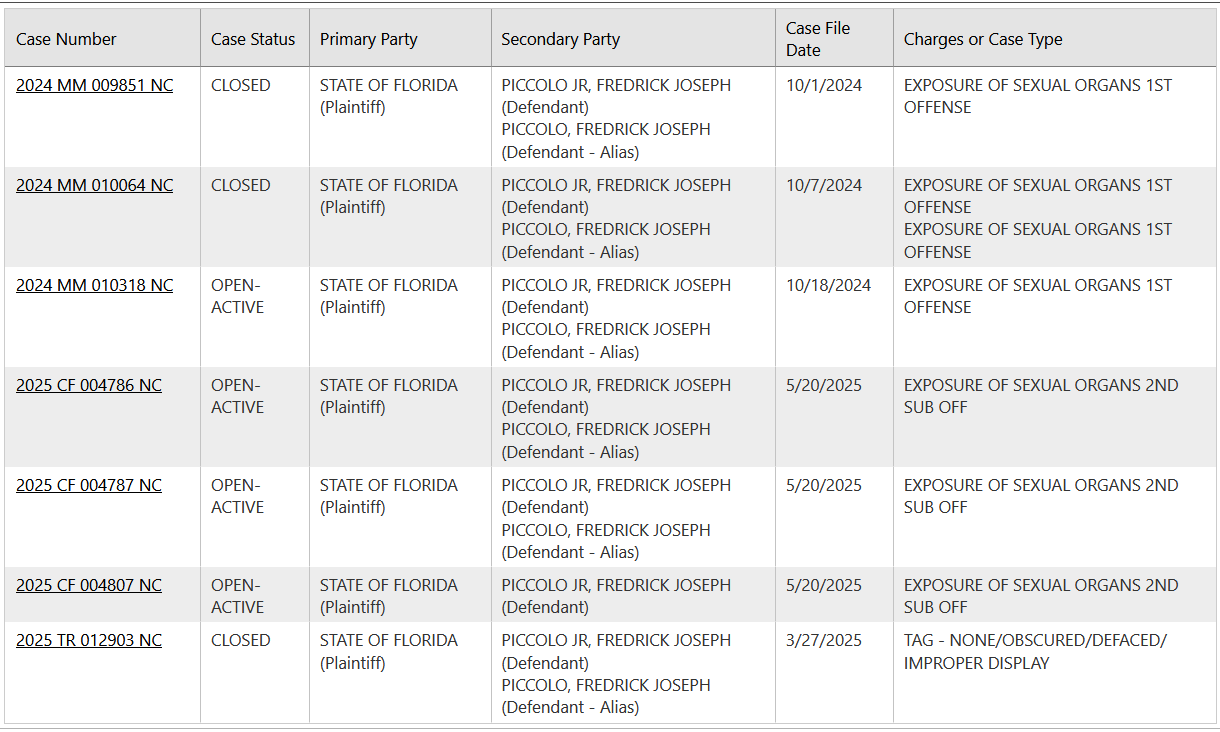This screenshot has width=1220, height=732.
Task: Click OPEN-ACTIVE status of case 004807
Action: tap(237, 597)
